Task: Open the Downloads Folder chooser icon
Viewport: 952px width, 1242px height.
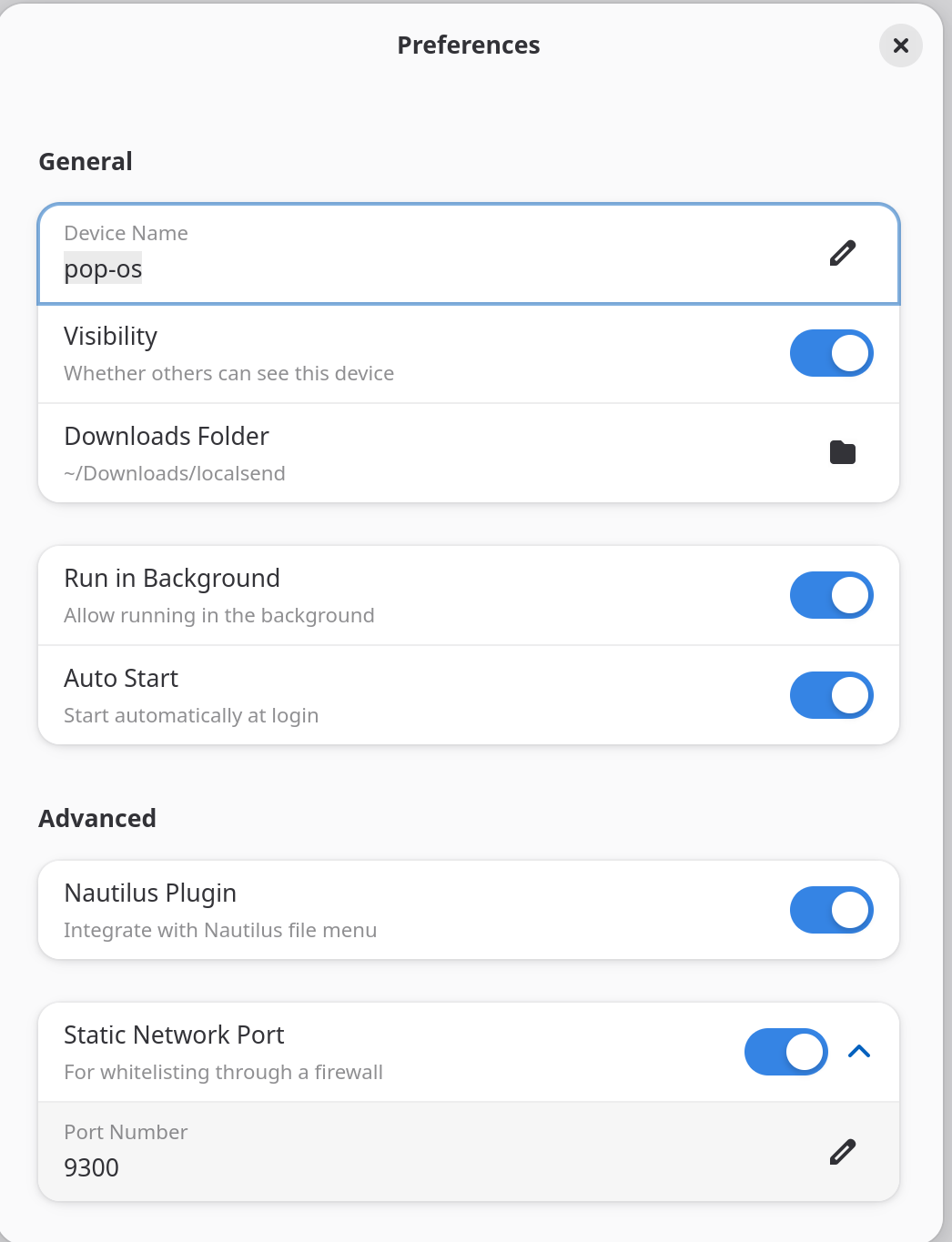Action: (843, 452)
